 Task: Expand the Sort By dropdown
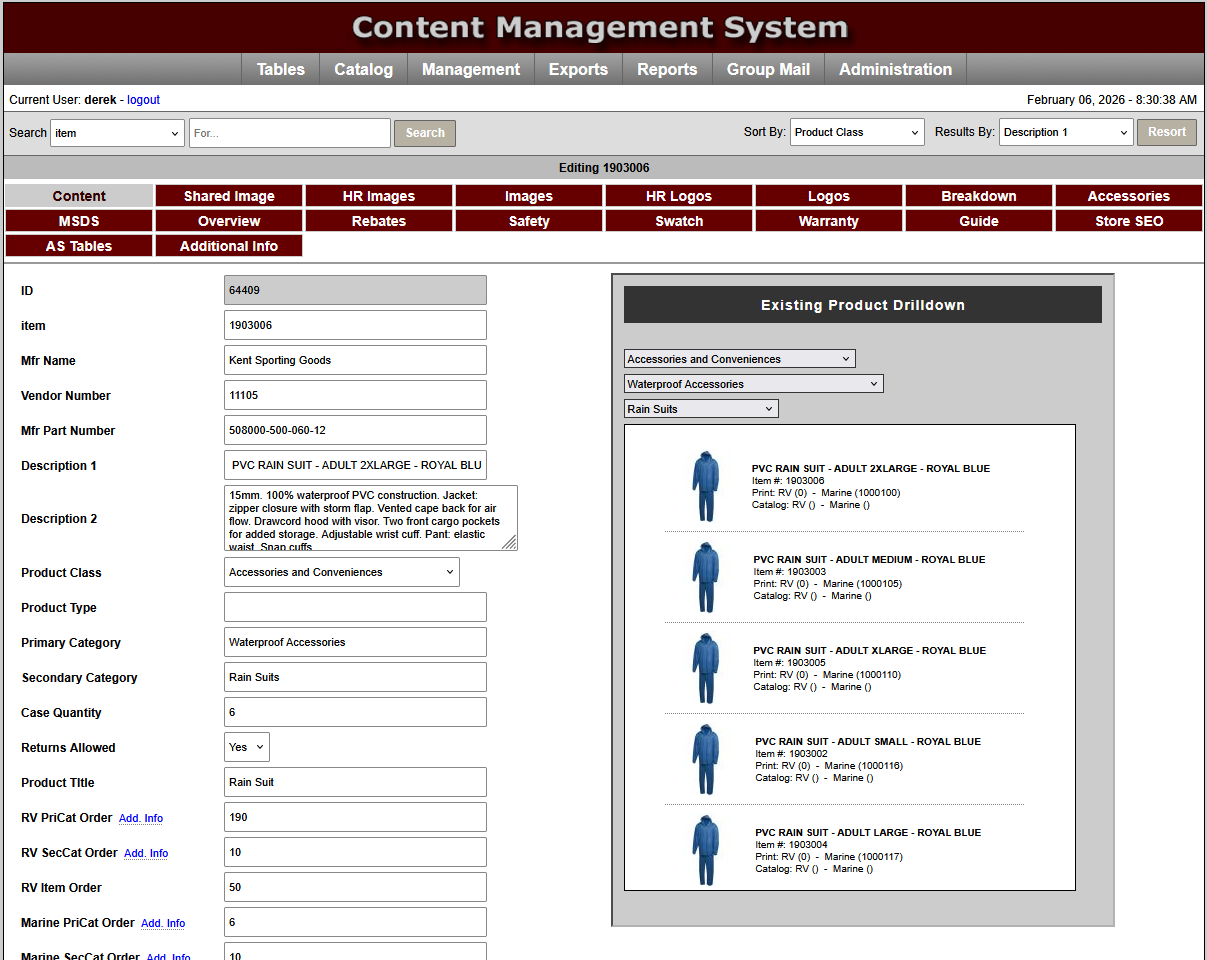(856, 131)
